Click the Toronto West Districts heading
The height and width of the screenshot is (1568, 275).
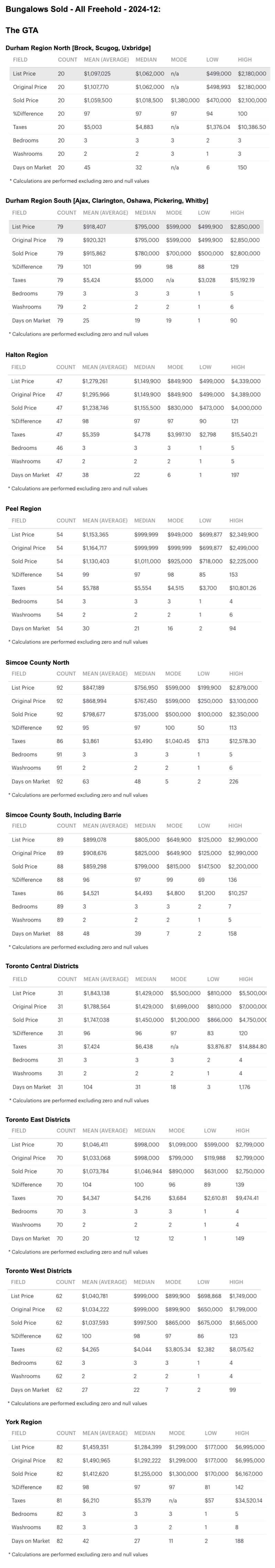tap(38, 1270)
